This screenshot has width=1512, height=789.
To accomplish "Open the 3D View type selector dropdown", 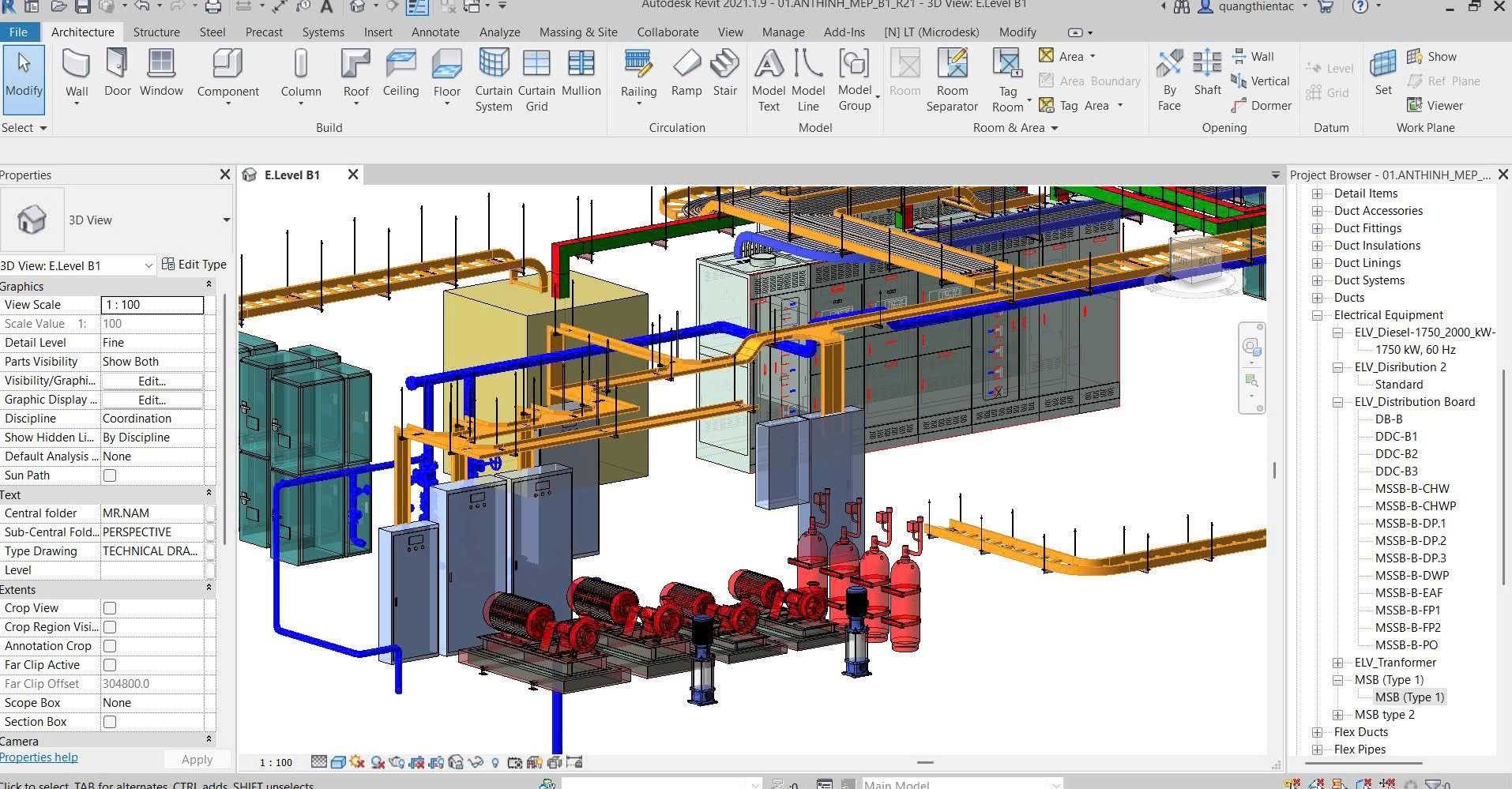I will [226, 220].
